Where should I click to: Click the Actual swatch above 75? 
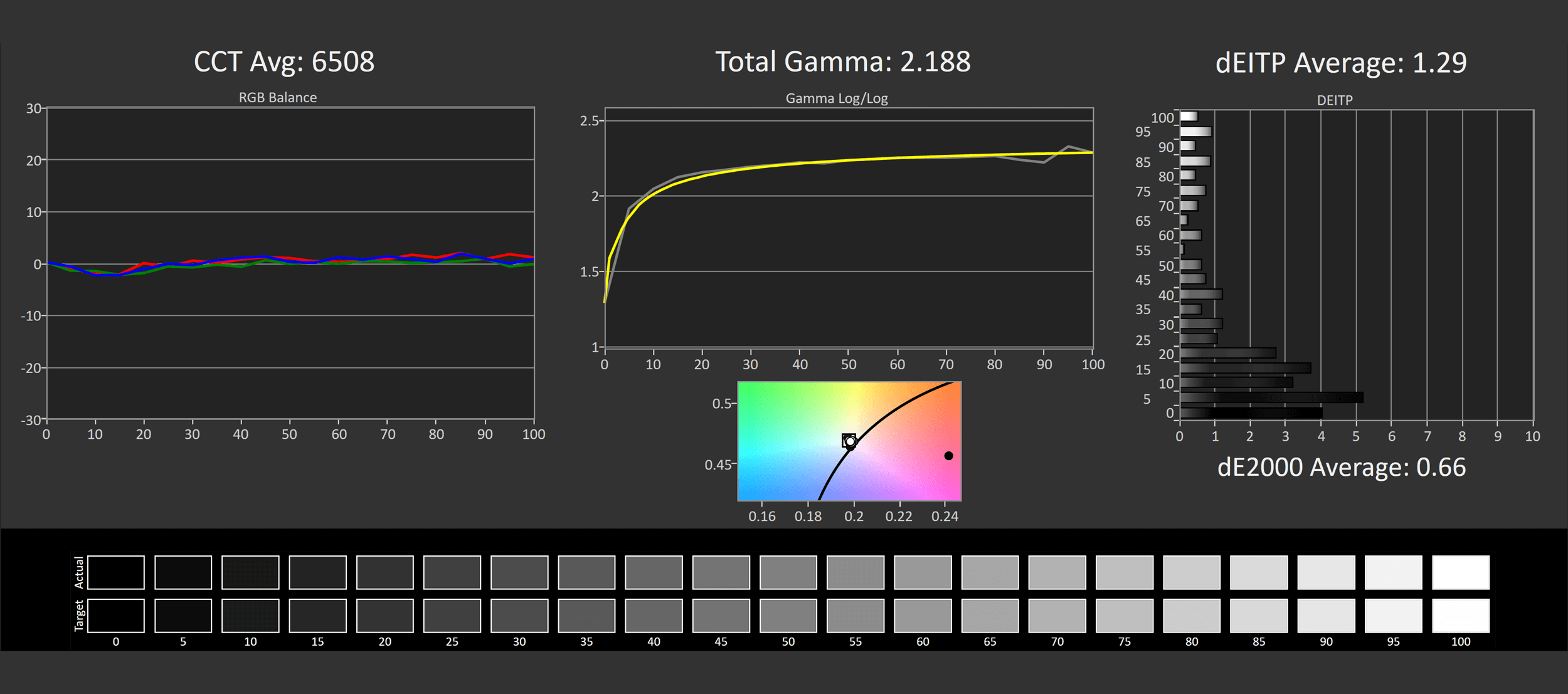click(x=1125, y=572)
